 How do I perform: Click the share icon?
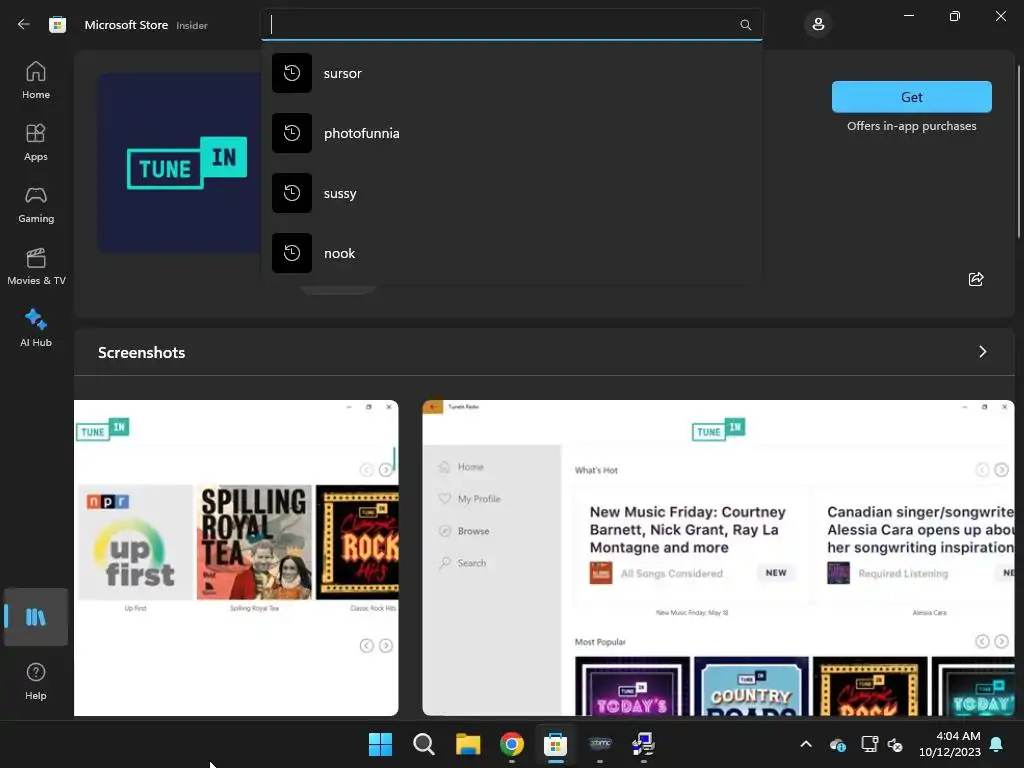pyautogui.click(x=976, y=279)
